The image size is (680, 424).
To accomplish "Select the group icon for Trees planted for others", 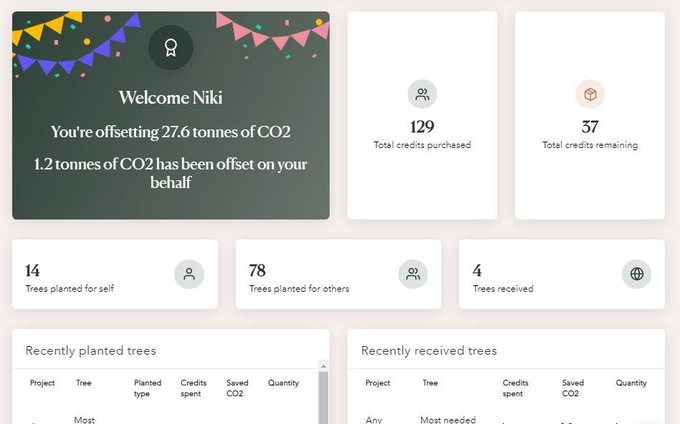I will [x=412, y=274].
